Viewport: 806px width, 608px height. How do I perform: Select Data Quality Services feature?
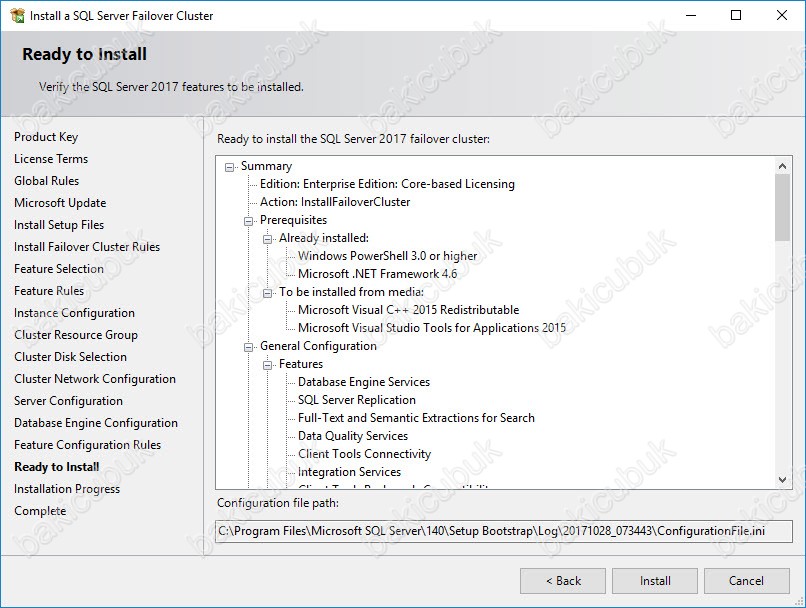pyautogui.click(x=353, y=436)
